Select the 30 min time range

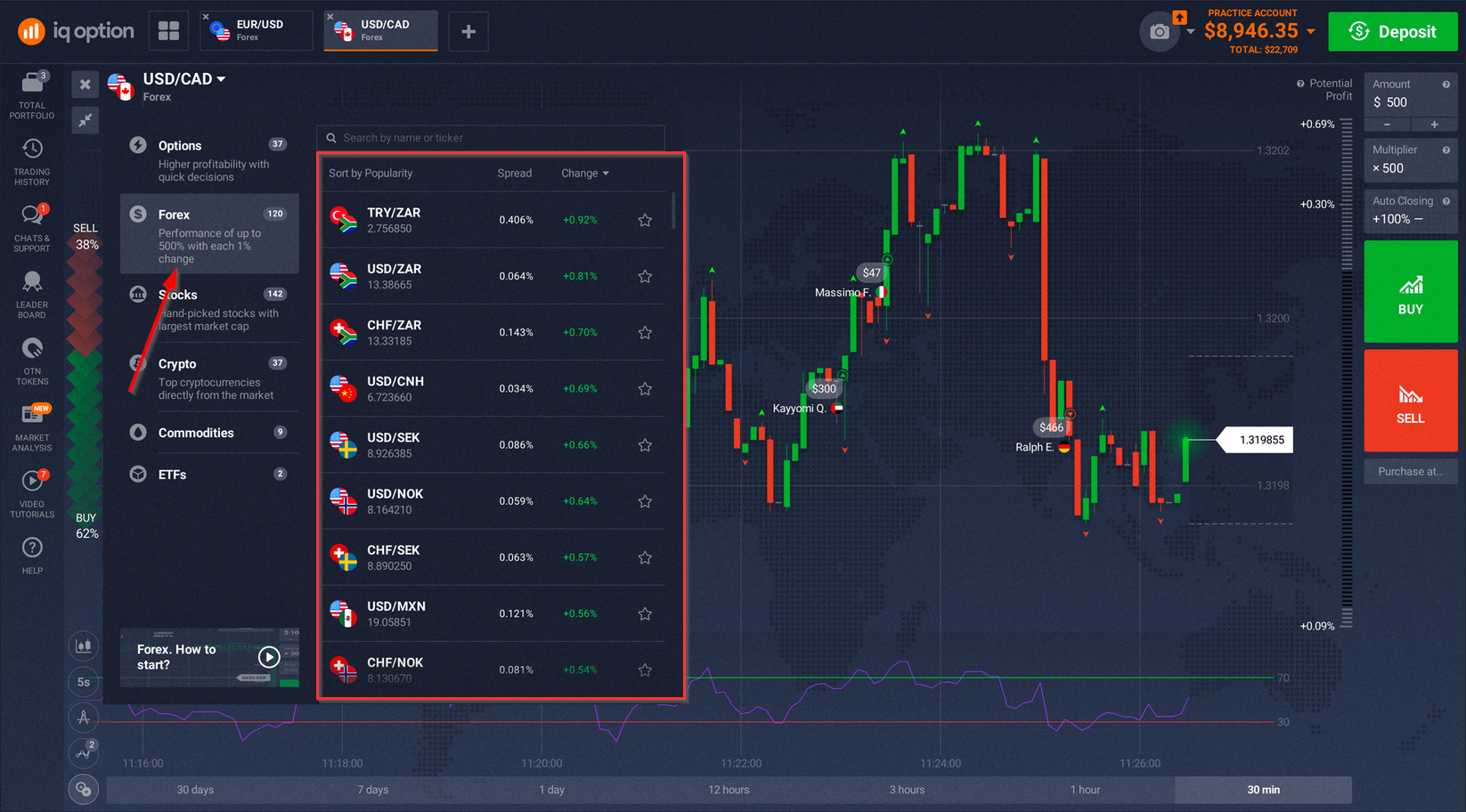[1263, 790]
